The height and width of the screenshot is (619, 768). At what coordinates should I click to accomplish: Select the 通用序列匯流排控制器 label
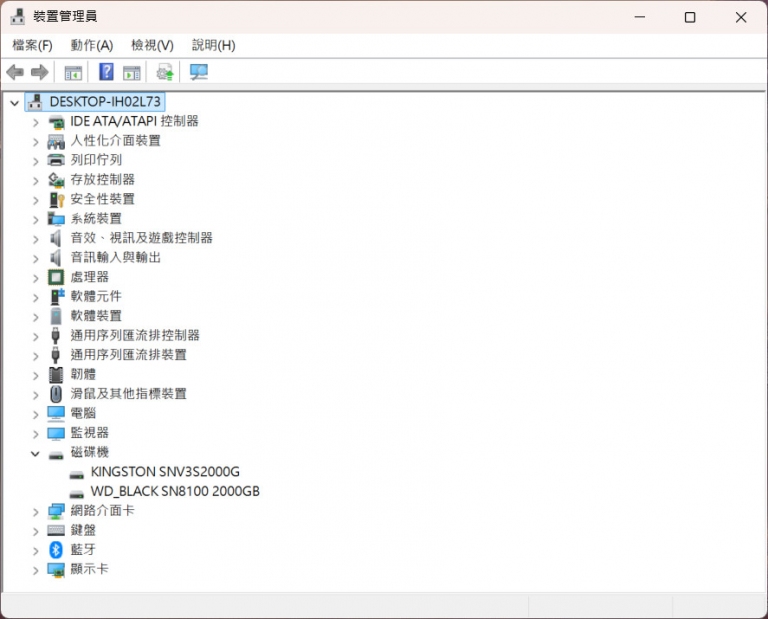click(x=135, y=335)
